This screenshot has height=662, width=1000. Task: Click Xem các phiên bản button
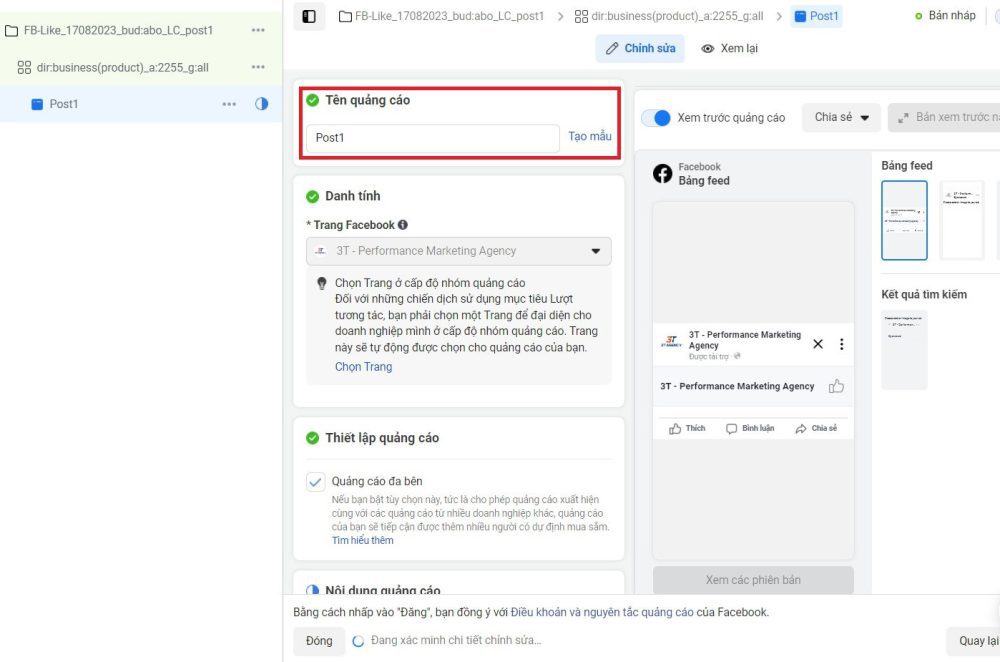pos(753,580)
